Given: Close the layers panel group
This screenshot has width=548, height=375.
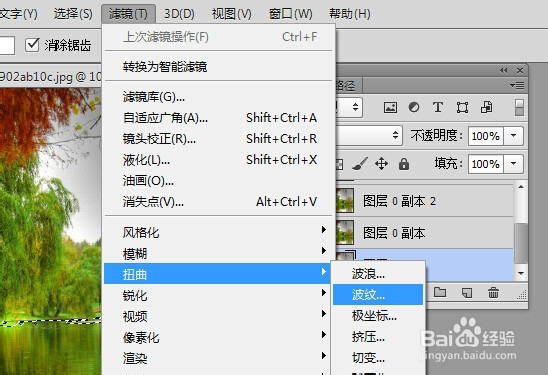Looking at the screenshot, I should [520, 71].
